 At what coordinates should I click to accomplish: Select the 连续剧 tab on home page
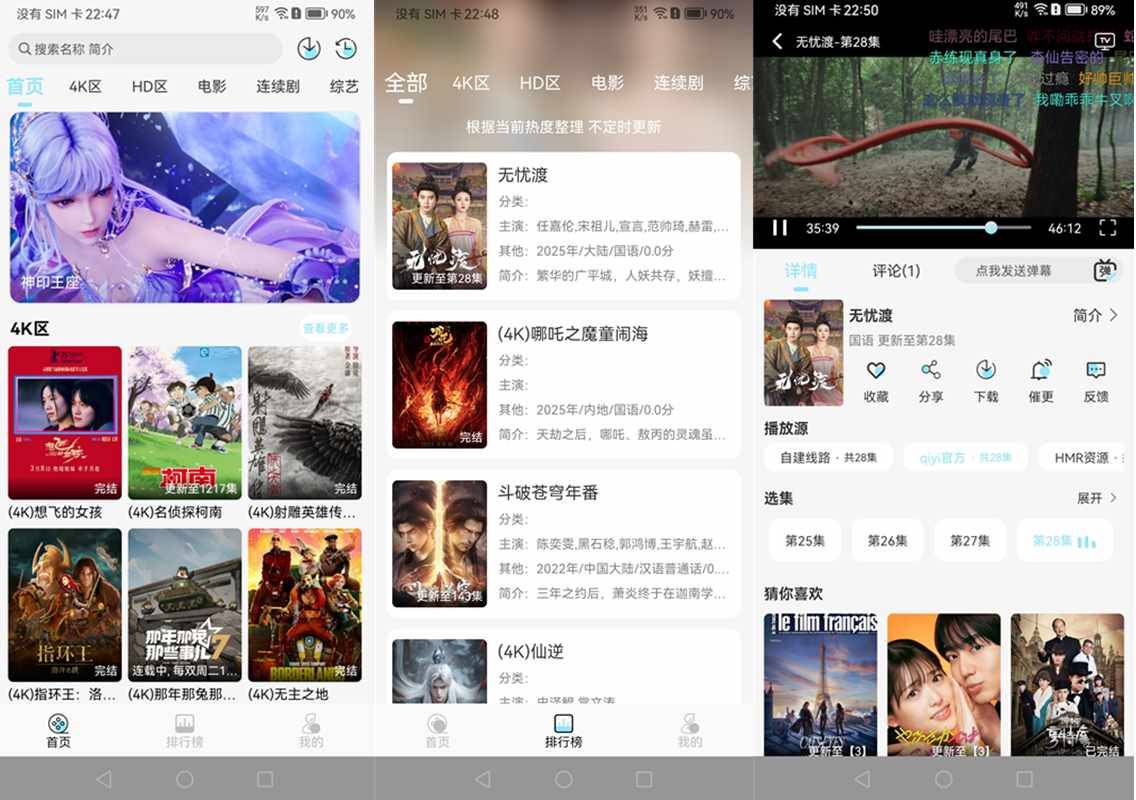(x=278, y=86)
